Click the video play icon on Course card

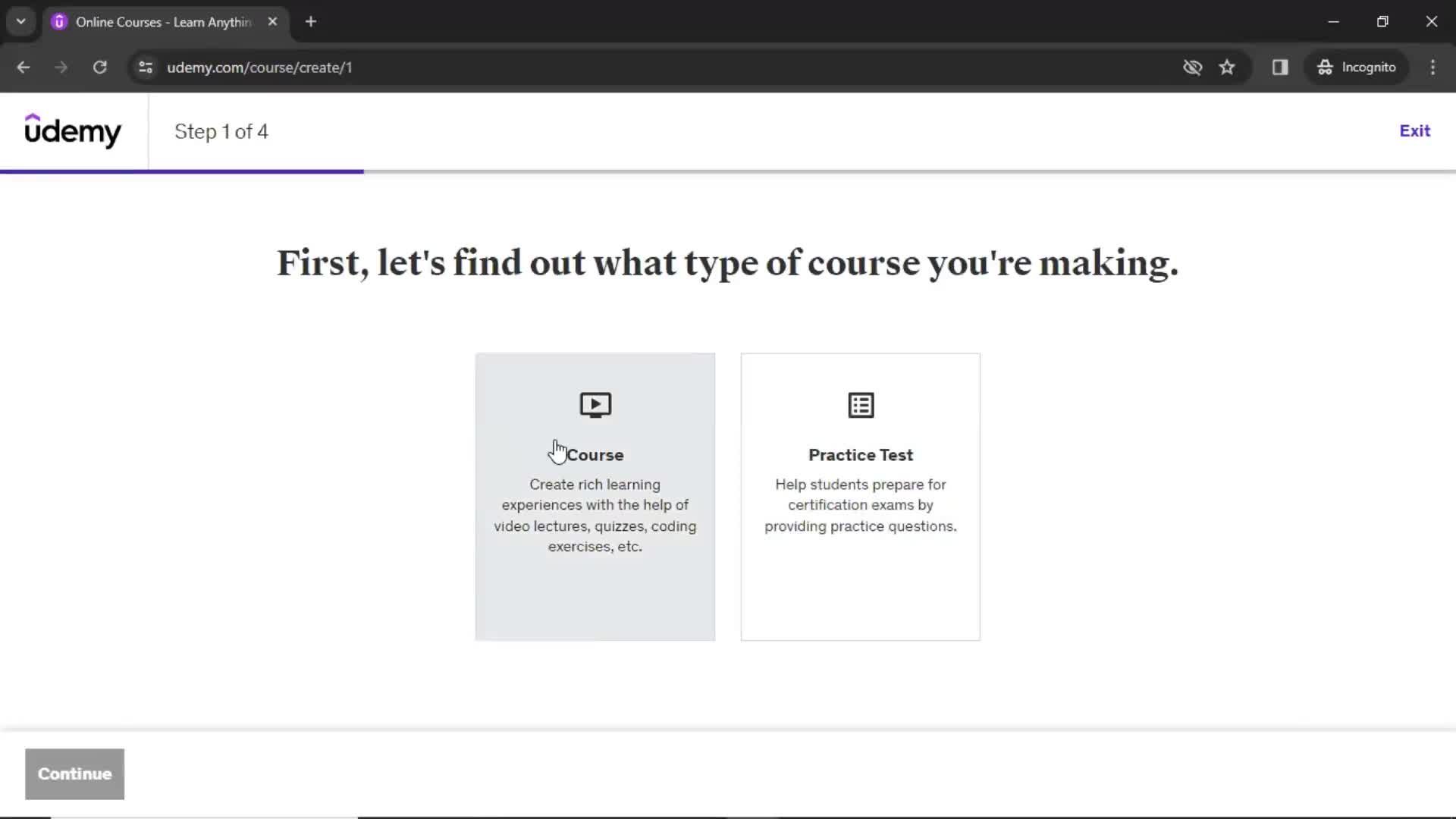click(x=595, y=405)
